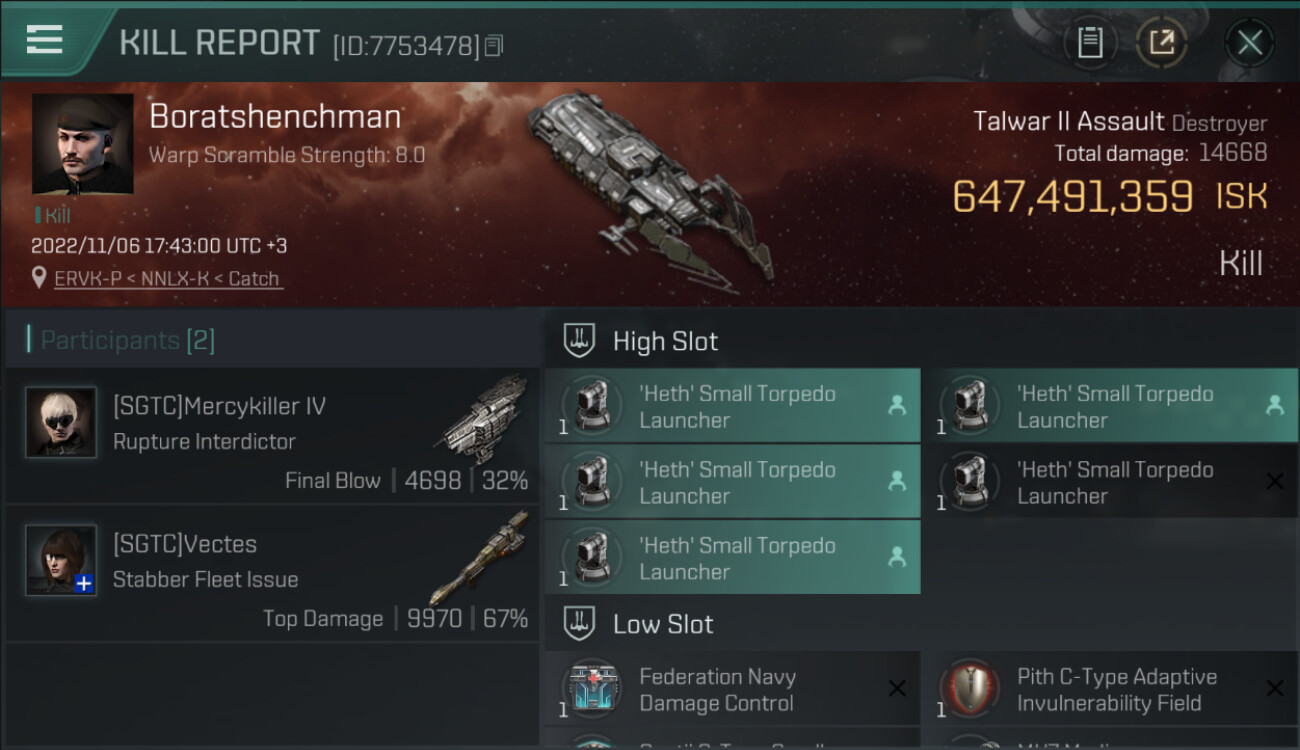Share the kill report externally

1161,42
